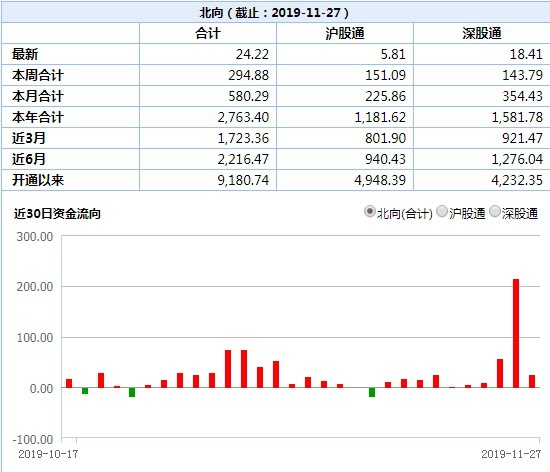The height and width of the screenshot is (472, 550).
Task: Click the value 354.43
Action: pyautogui.click(x=523, y=96)
